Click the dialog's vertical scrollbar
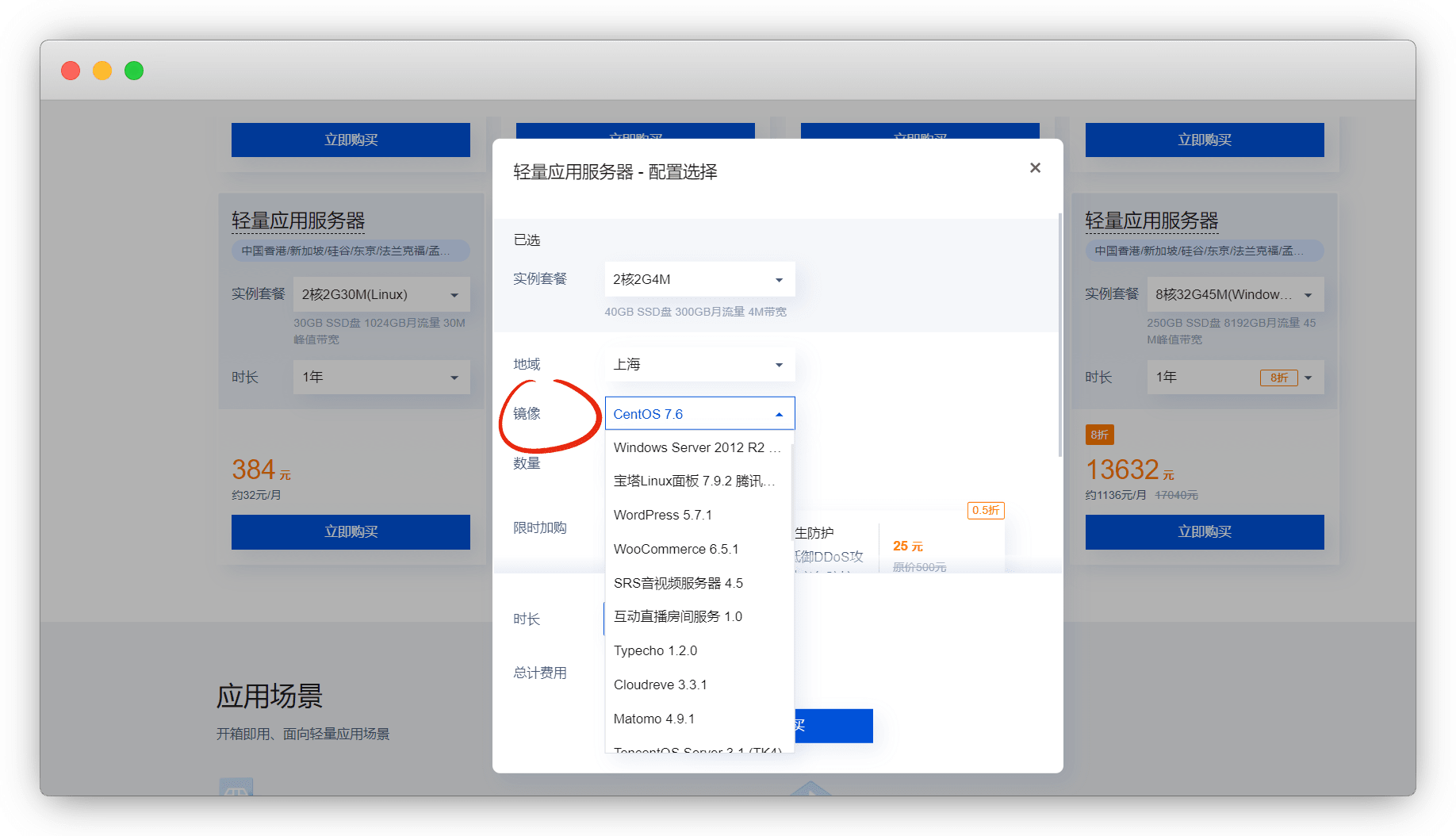This screenshot has height=836, width=1456. tap(1059, 333)
